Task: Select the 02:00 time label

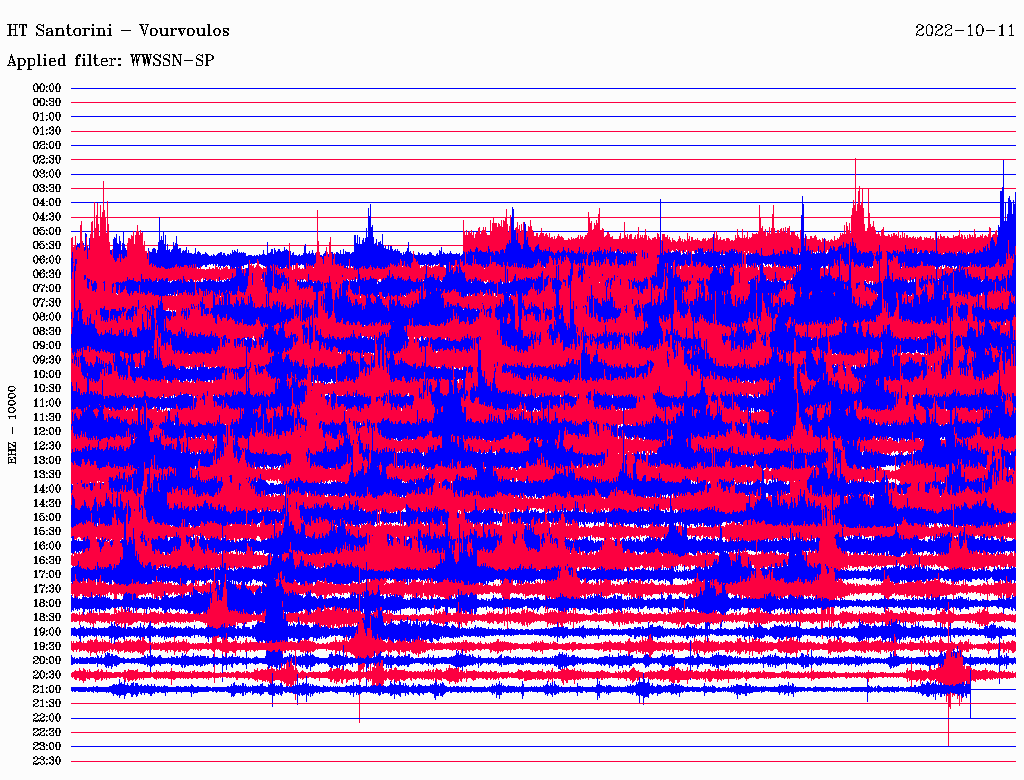Action: tap(47, 146)
